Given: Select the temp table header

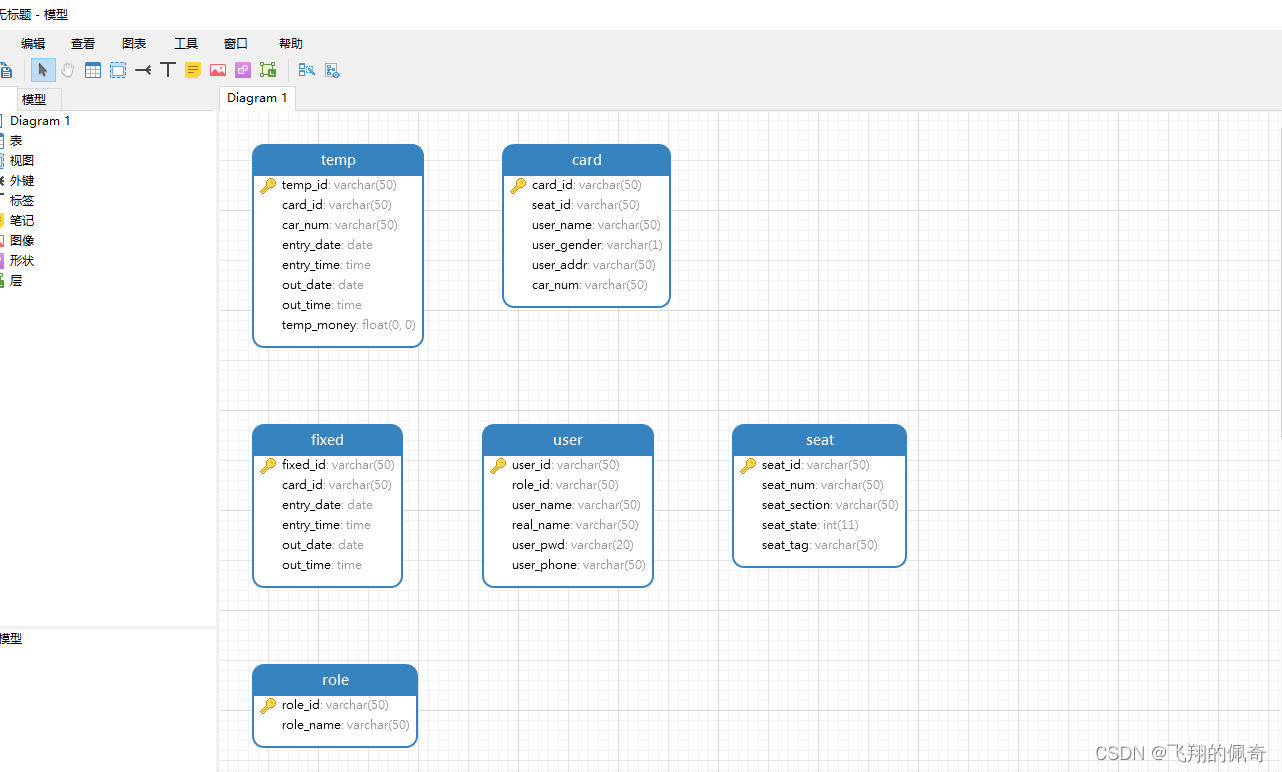Looking at the screenshot, I should [x=338, y=160].
